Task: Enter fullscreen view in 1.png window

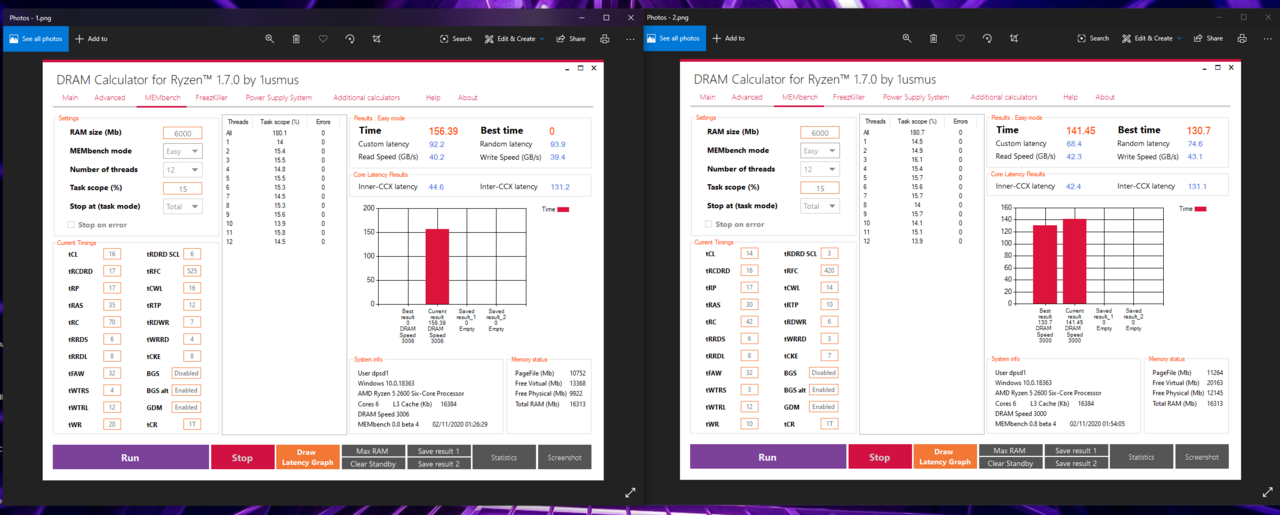Action: (630, 493)
